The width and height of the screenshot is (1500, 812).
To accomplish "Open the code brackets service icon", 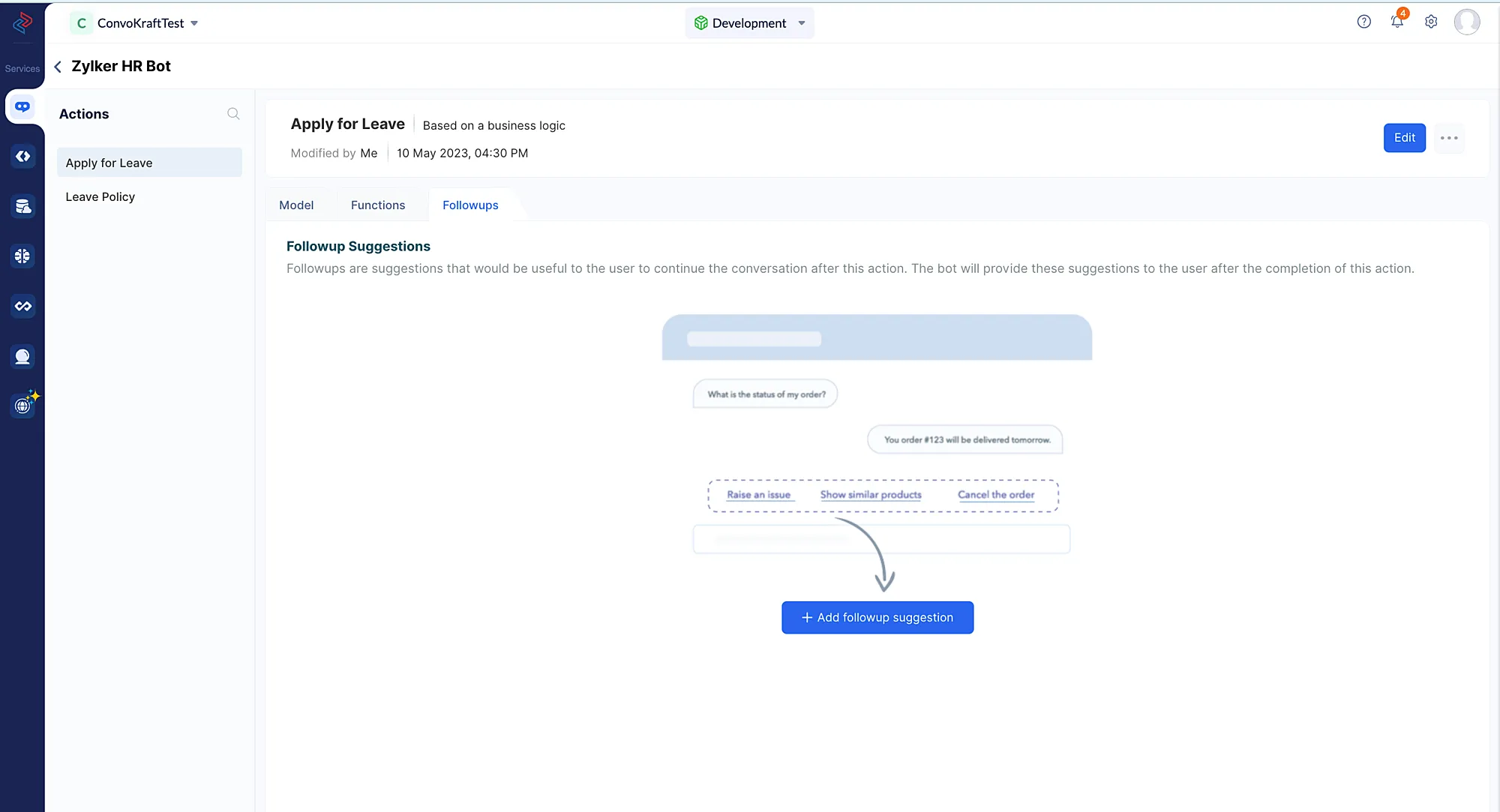I will tap(22, 157).
